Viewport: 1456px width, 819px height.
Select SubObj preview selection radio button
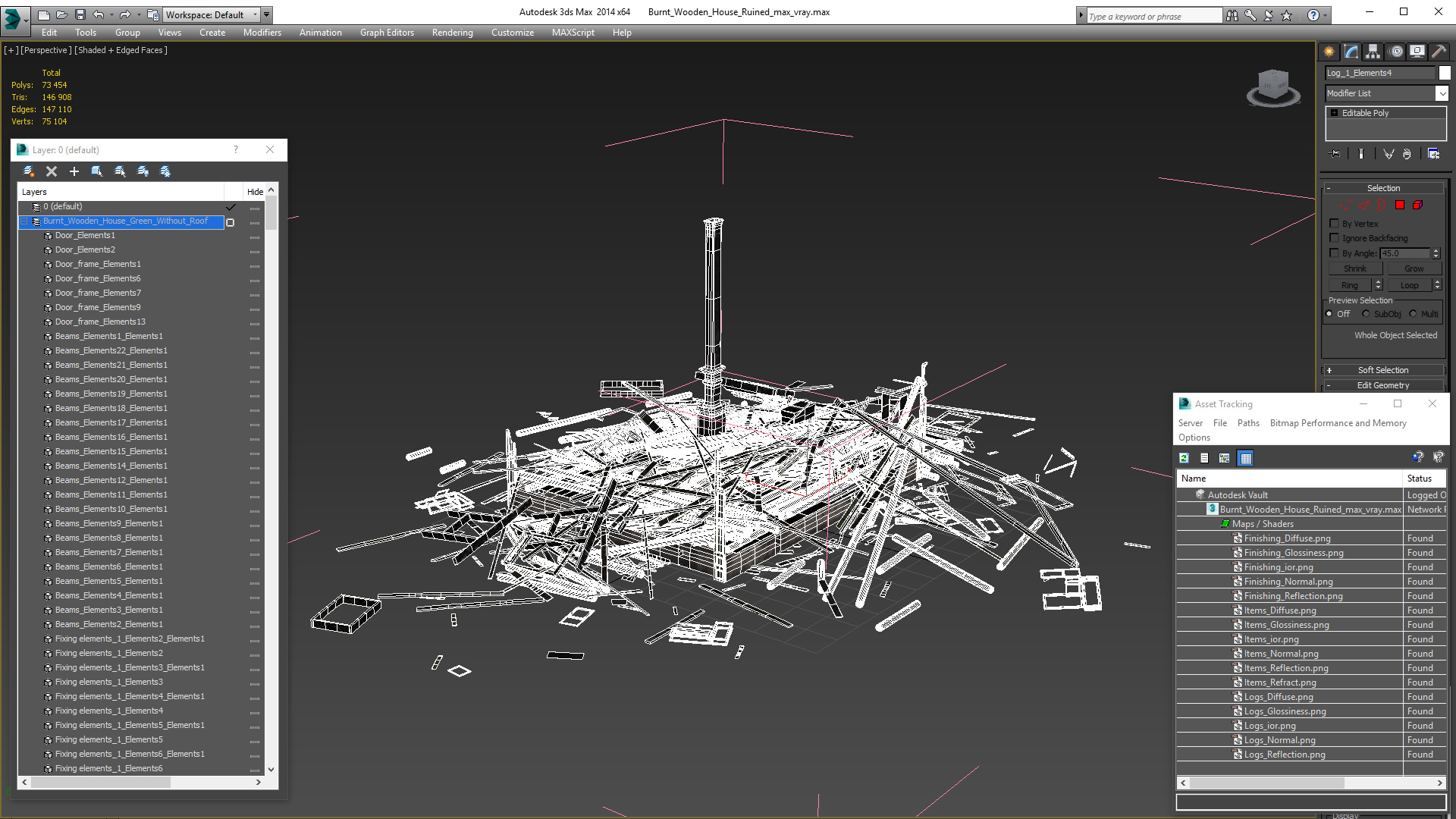pos(1366,314)
